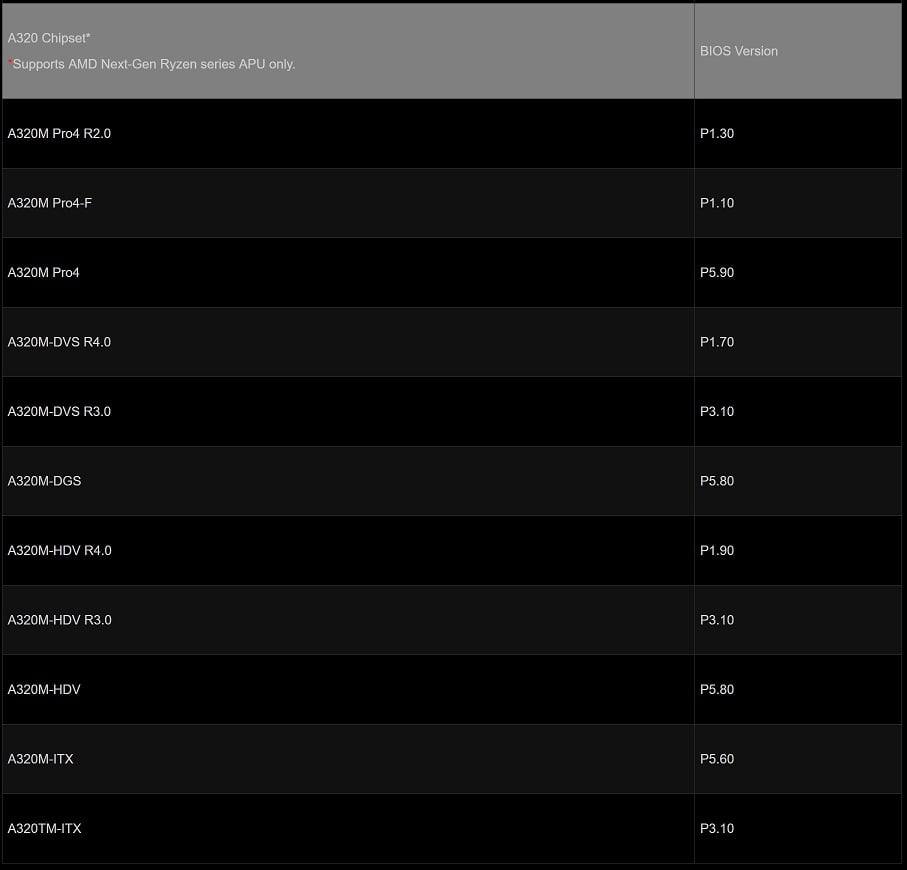Viewport: 907px width, 870px height.
Task: Click the Supports AMD Next-Gen Ryzen note
Action: [152, 64]
